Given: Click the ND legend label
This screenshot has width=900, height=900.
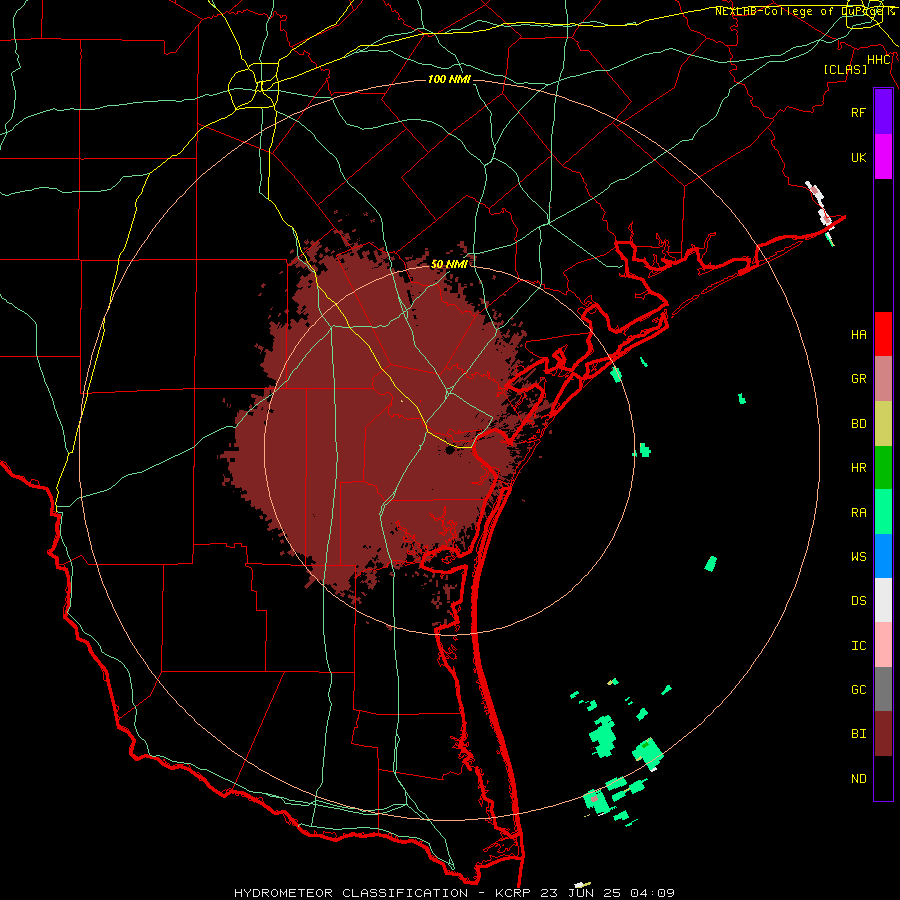Looking at the screenshot, I should 858,779.
